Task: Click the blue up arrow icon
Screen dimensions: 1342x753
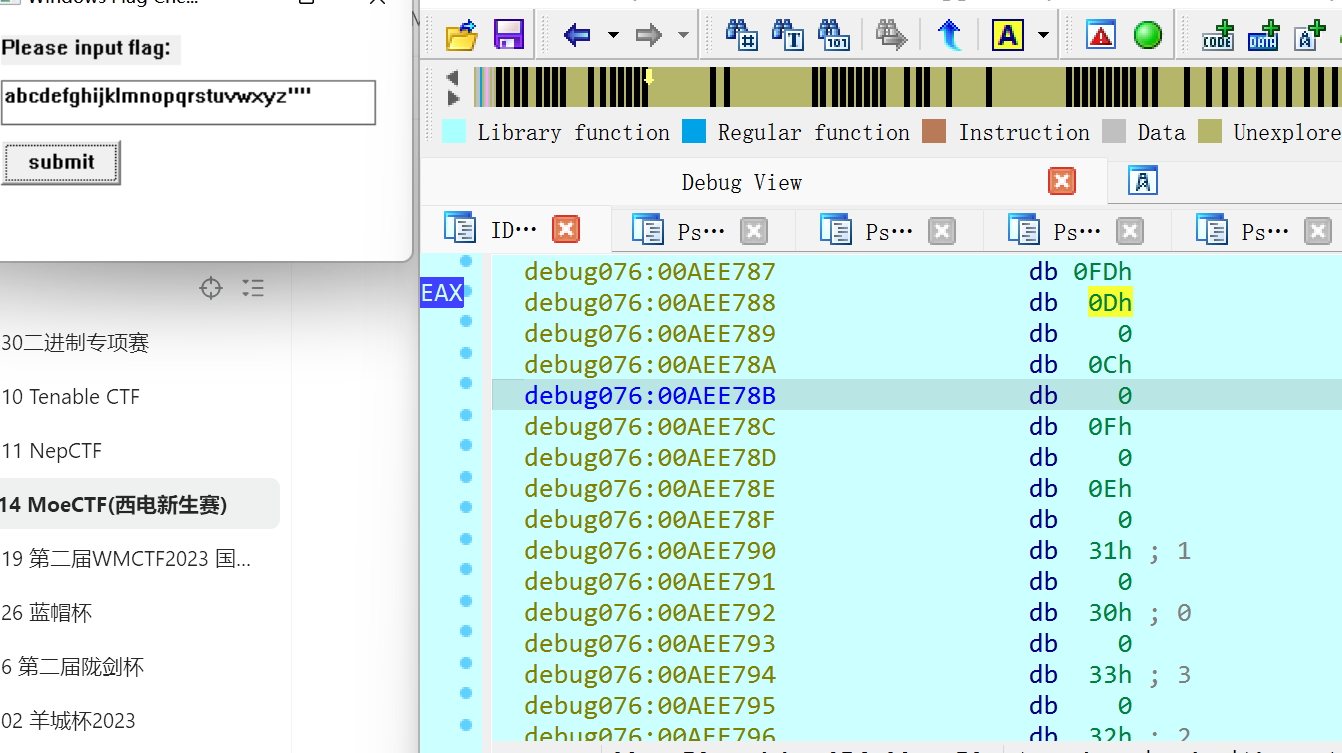Action: [x=949, y=36]
